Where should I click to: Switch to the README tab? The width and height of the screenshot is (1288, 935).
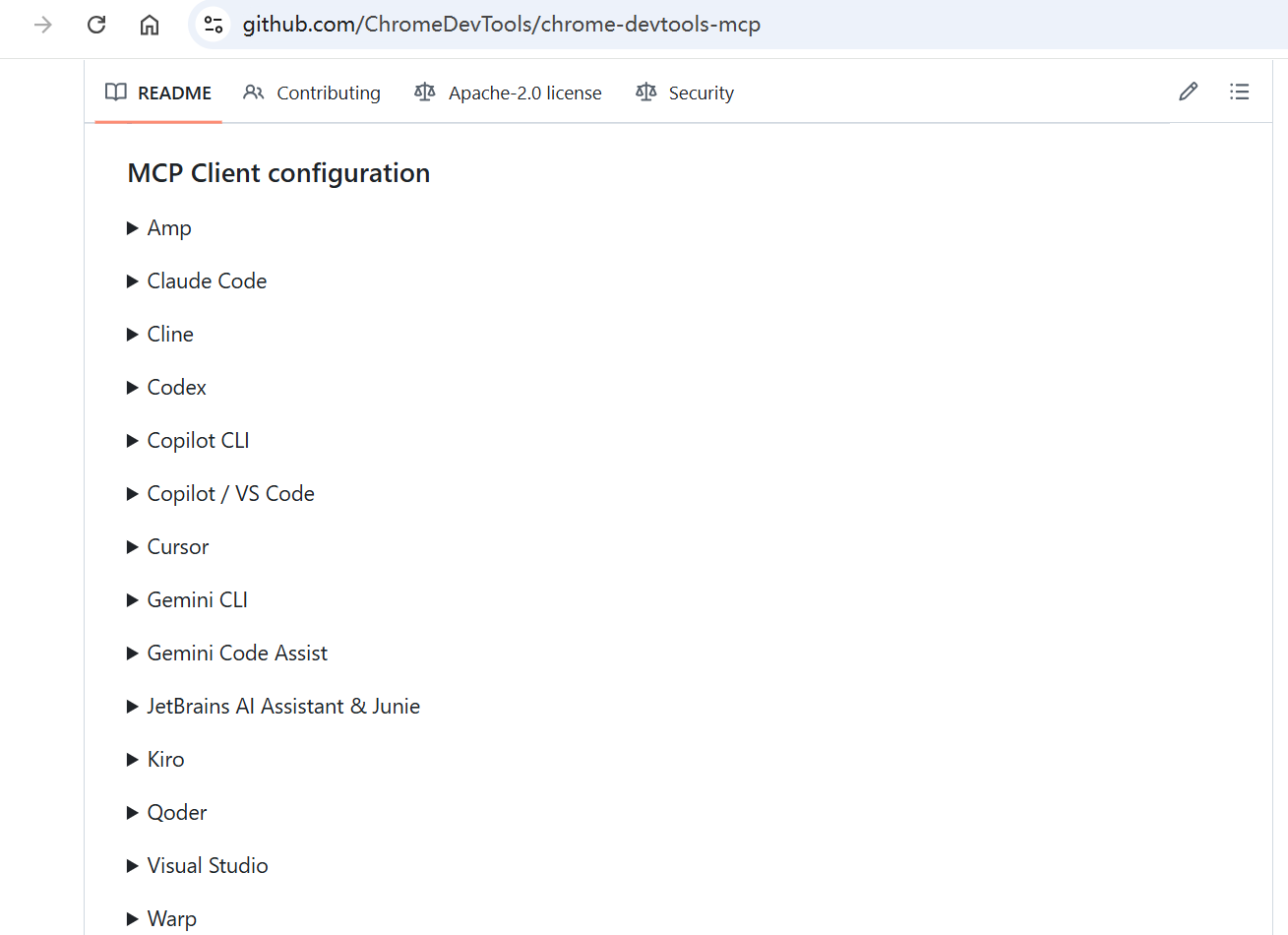tap(158, 93)
